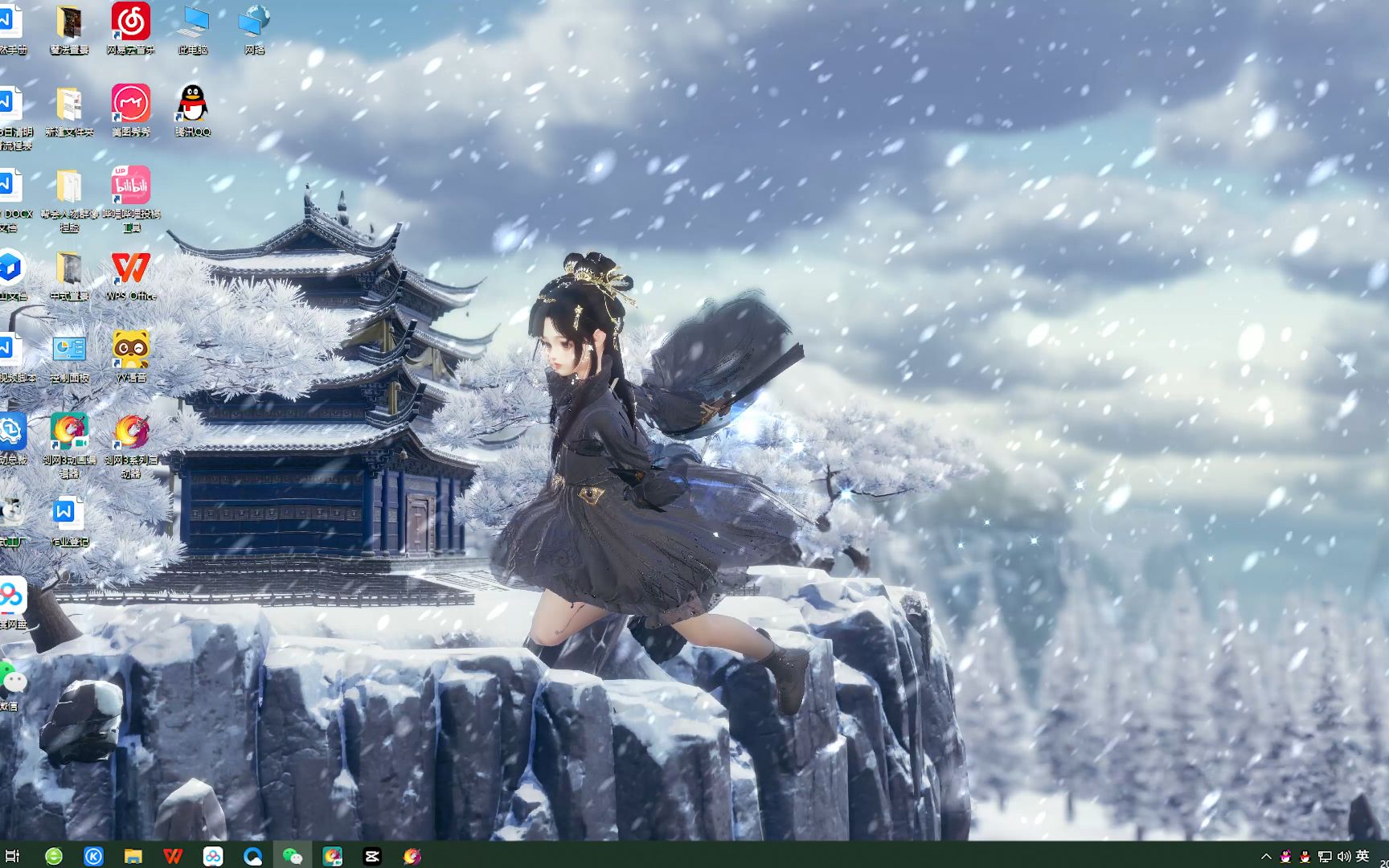This screenshot has height=868, width=1389.
Task: Click Task View button on taskbar
Action: click(x=13, y=856)
